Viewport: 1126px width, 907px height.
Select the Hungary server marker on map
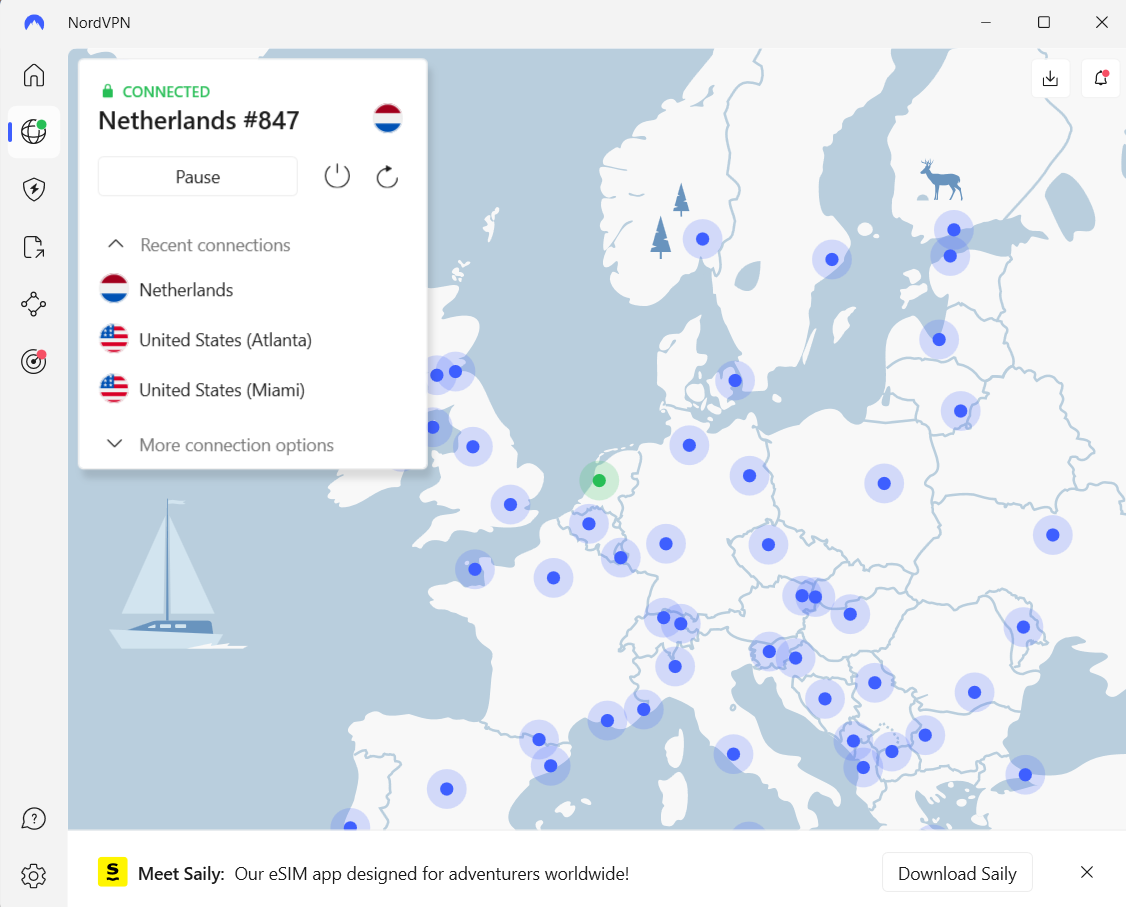tap(850, 614)
